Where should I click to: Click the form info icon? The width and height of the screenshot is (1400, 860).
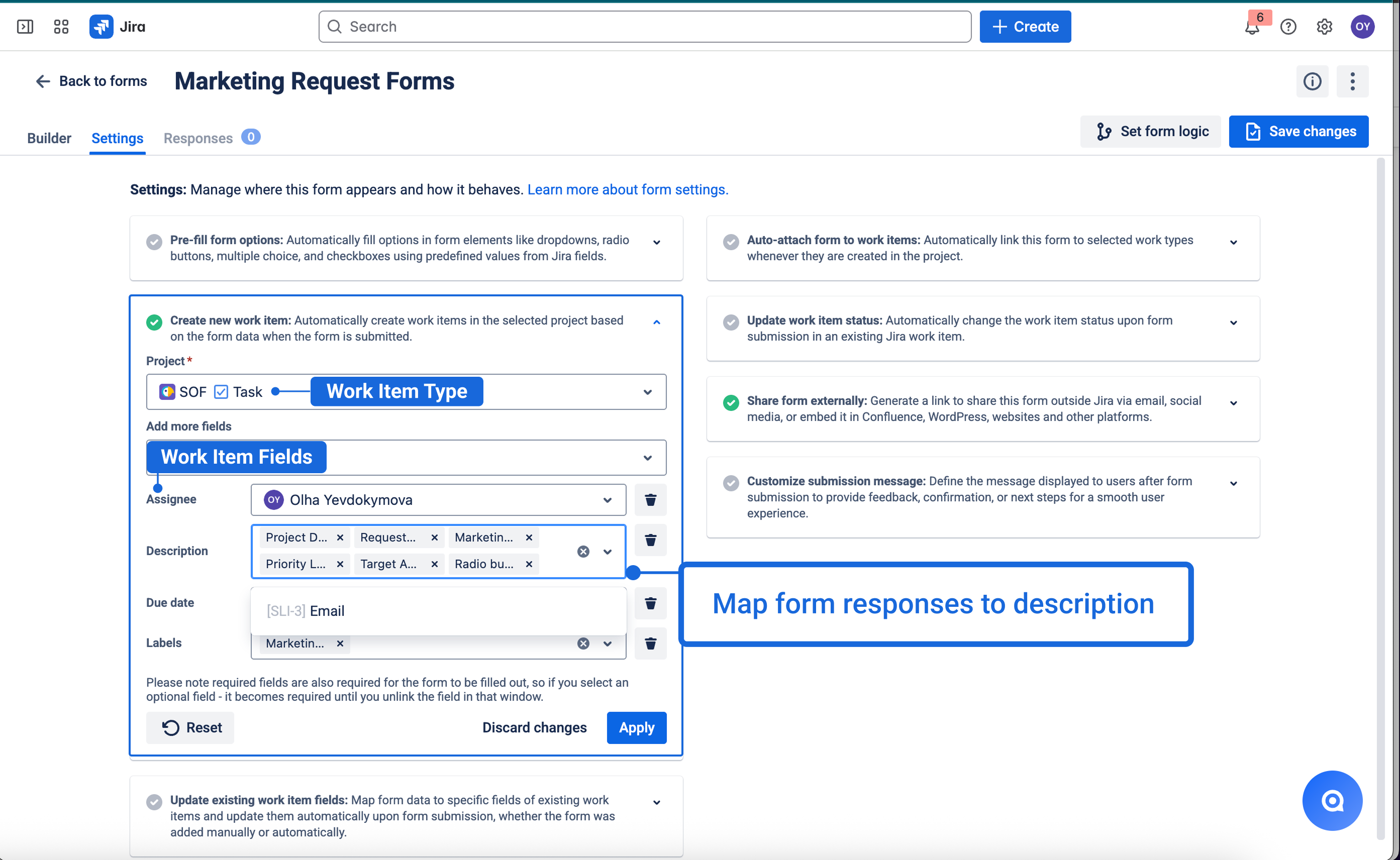tap(1312, 81)
